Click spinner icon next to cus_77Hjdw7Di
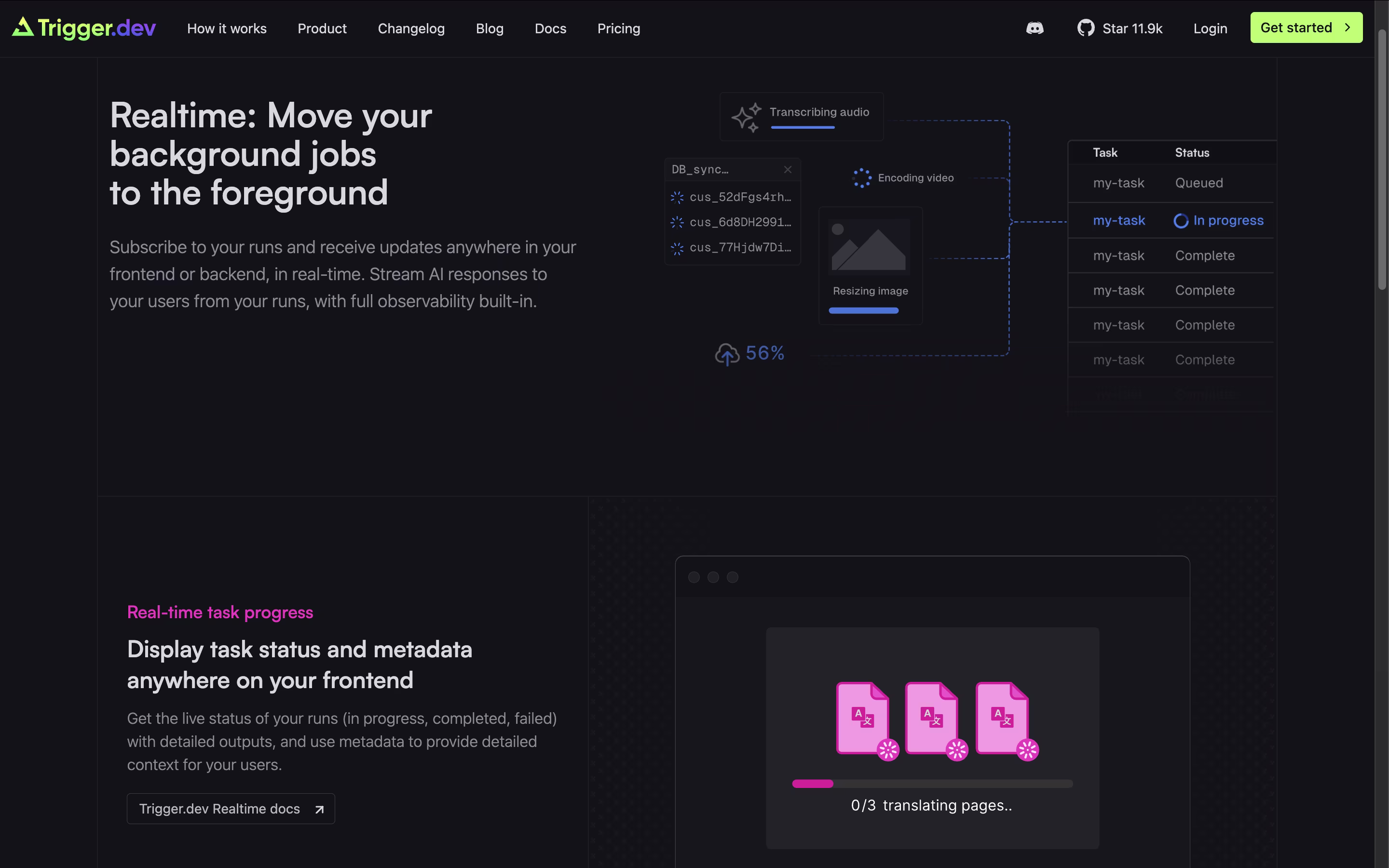This screenshot has width=1389, height=868. tap(677, 248)
